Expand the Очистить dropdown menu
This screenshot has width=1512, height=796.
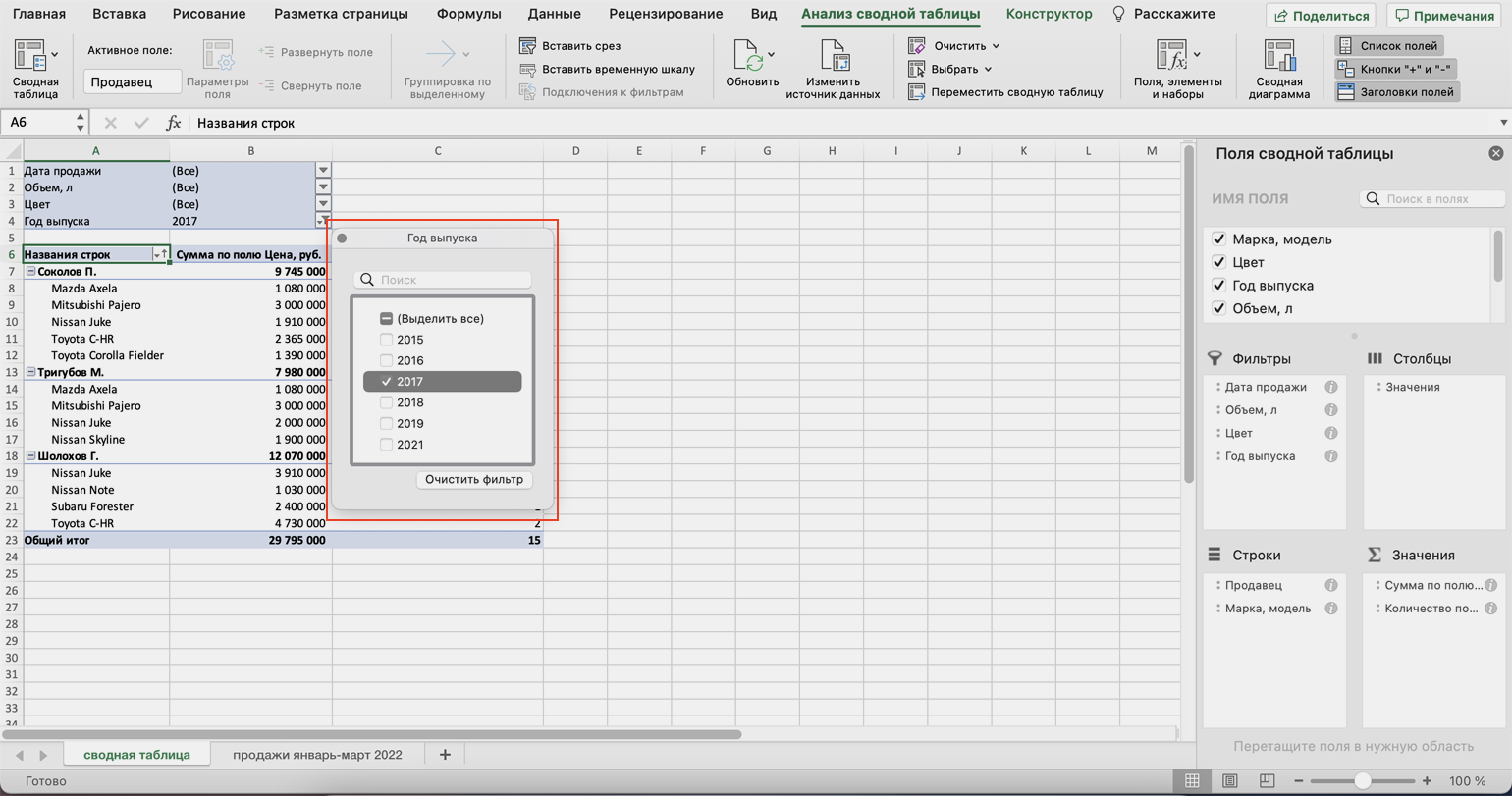pos(996,46)
